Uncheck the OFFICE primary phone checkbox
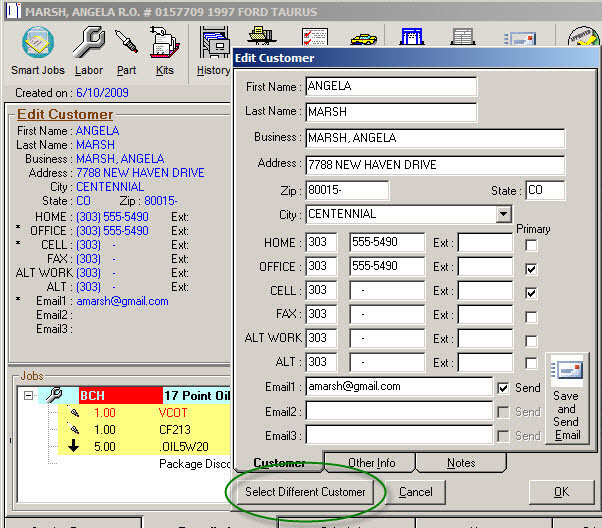Image resolution: width=602 pixels, height=528 pixels. (x=532, y=268)
